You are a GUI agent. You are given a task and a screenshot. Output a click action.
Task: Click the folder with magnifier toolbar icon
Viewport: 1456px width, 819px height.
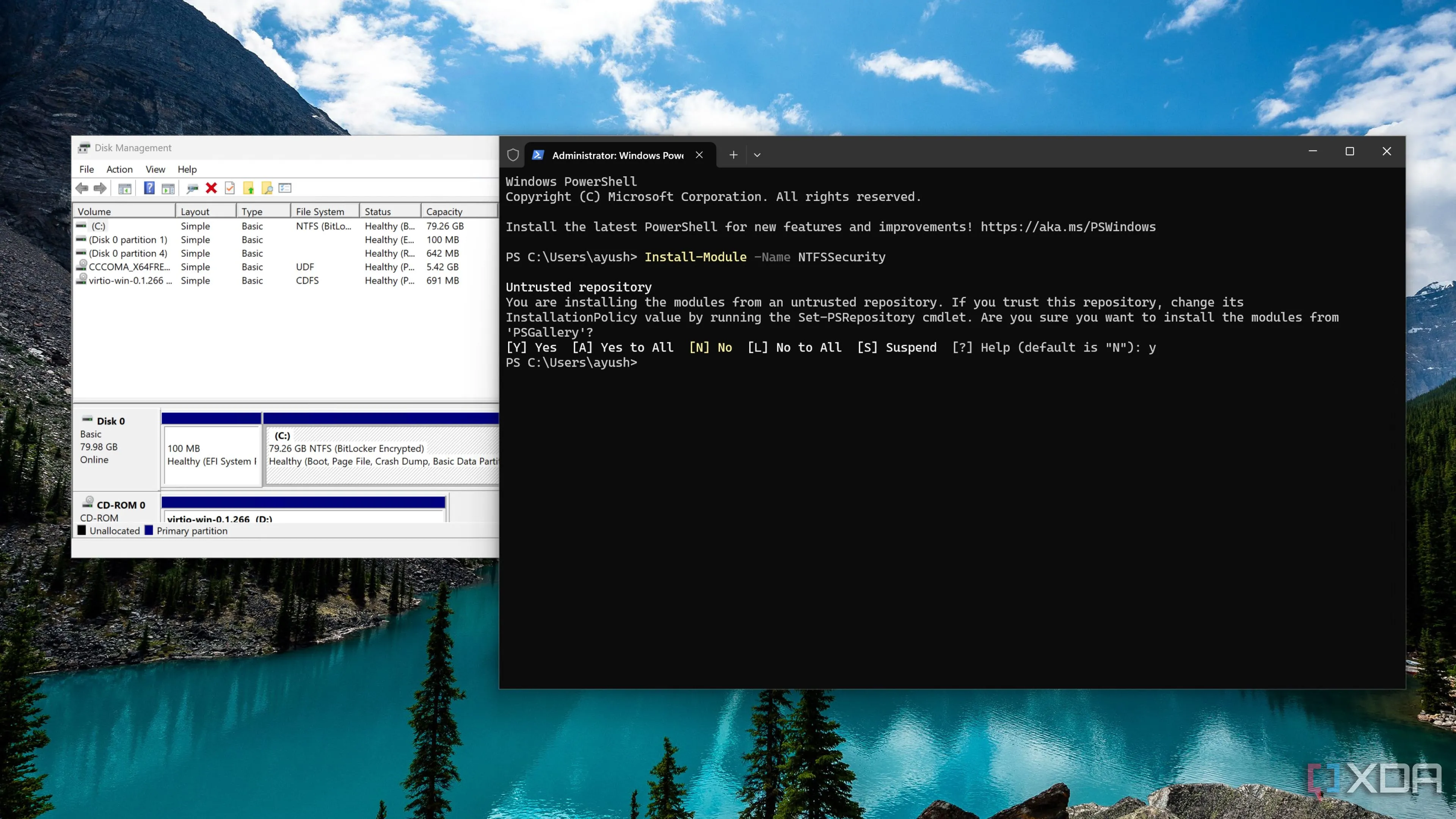point(267,188)
